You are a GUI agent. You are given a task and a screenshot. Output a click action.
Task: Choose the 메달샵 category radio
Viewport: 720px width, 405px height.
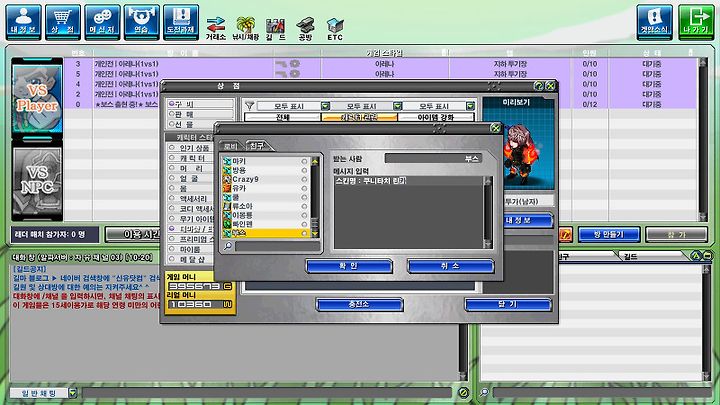pos(172,259)
